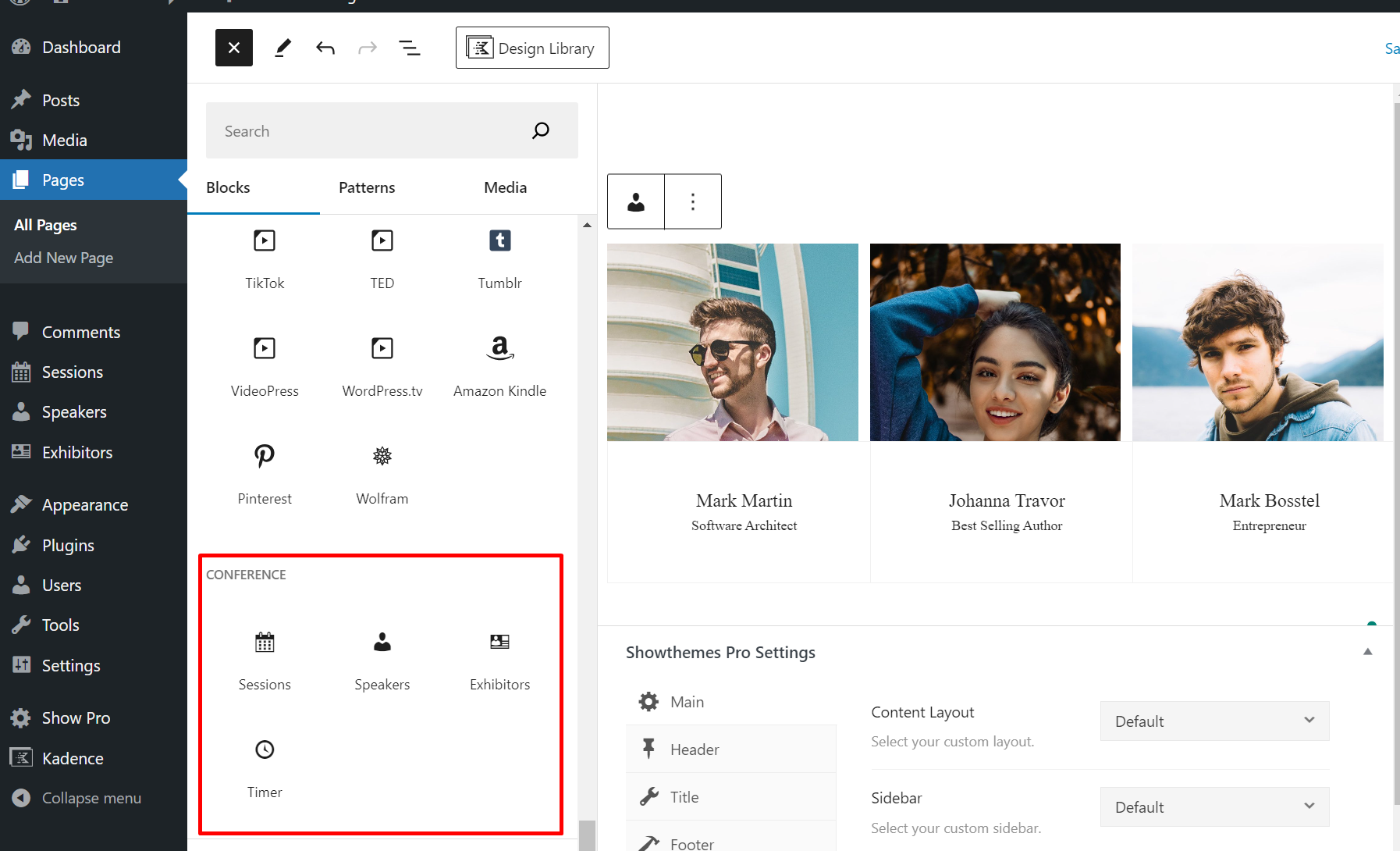Click the Software Architect subtitle text

(744, 525)
